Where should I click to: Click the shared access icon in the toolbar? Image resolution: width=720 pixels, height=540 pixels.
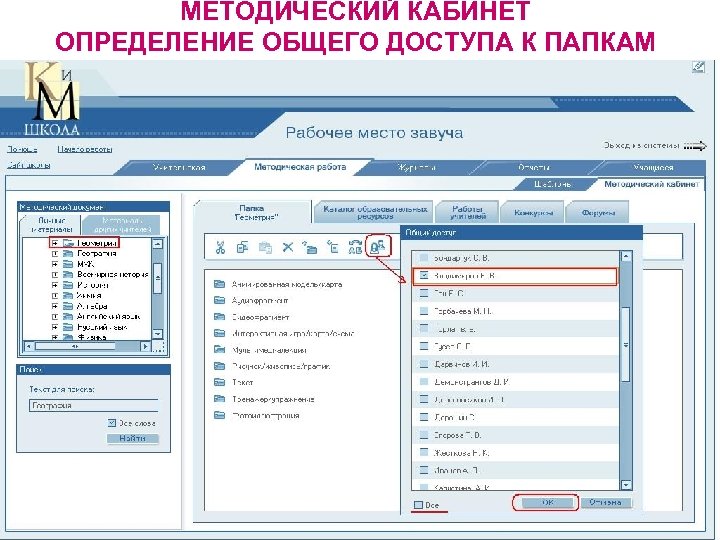click(x=377, y=247)
